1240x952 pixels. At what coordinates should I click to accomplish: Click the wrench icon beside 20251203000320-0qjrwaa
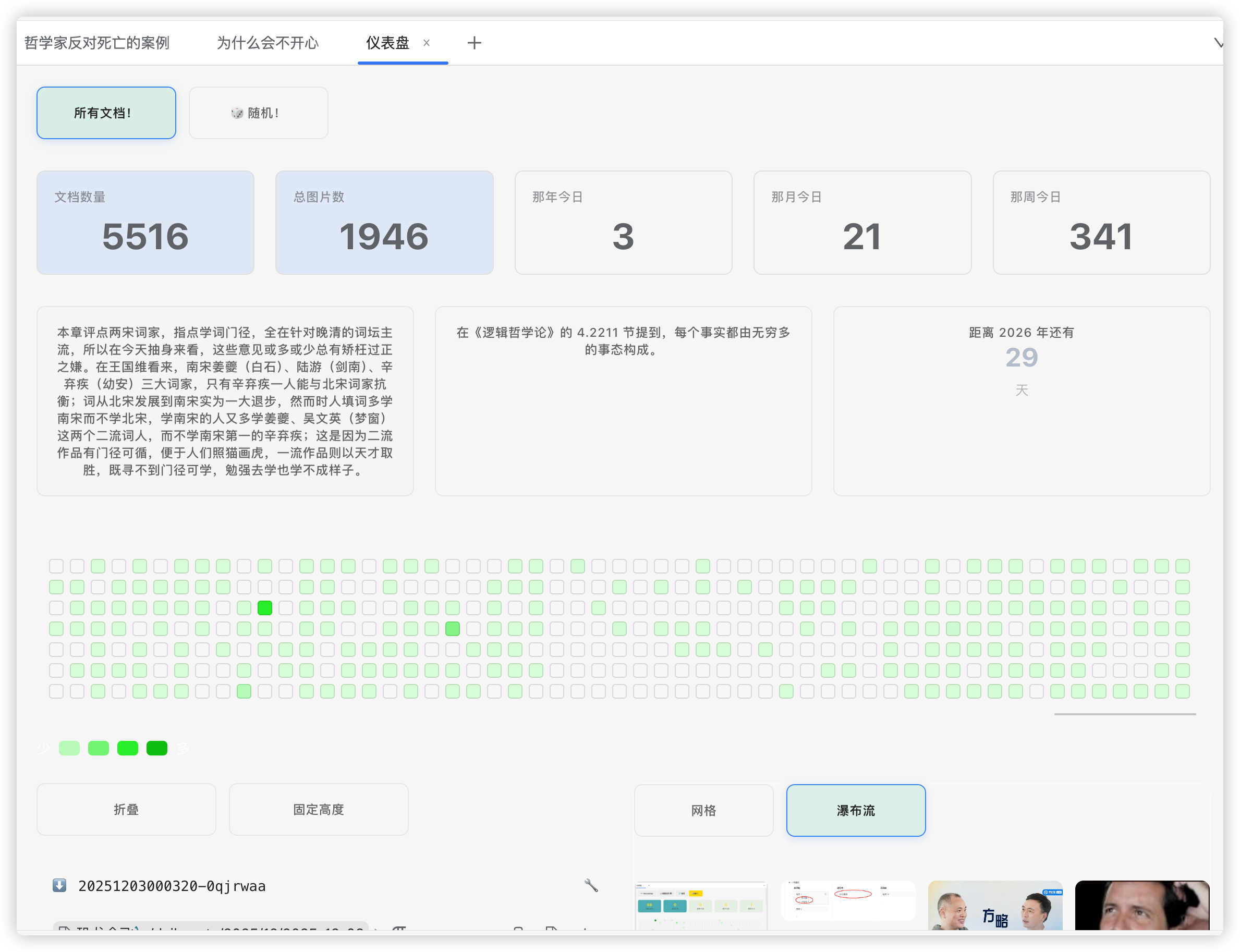pos(591,885)
